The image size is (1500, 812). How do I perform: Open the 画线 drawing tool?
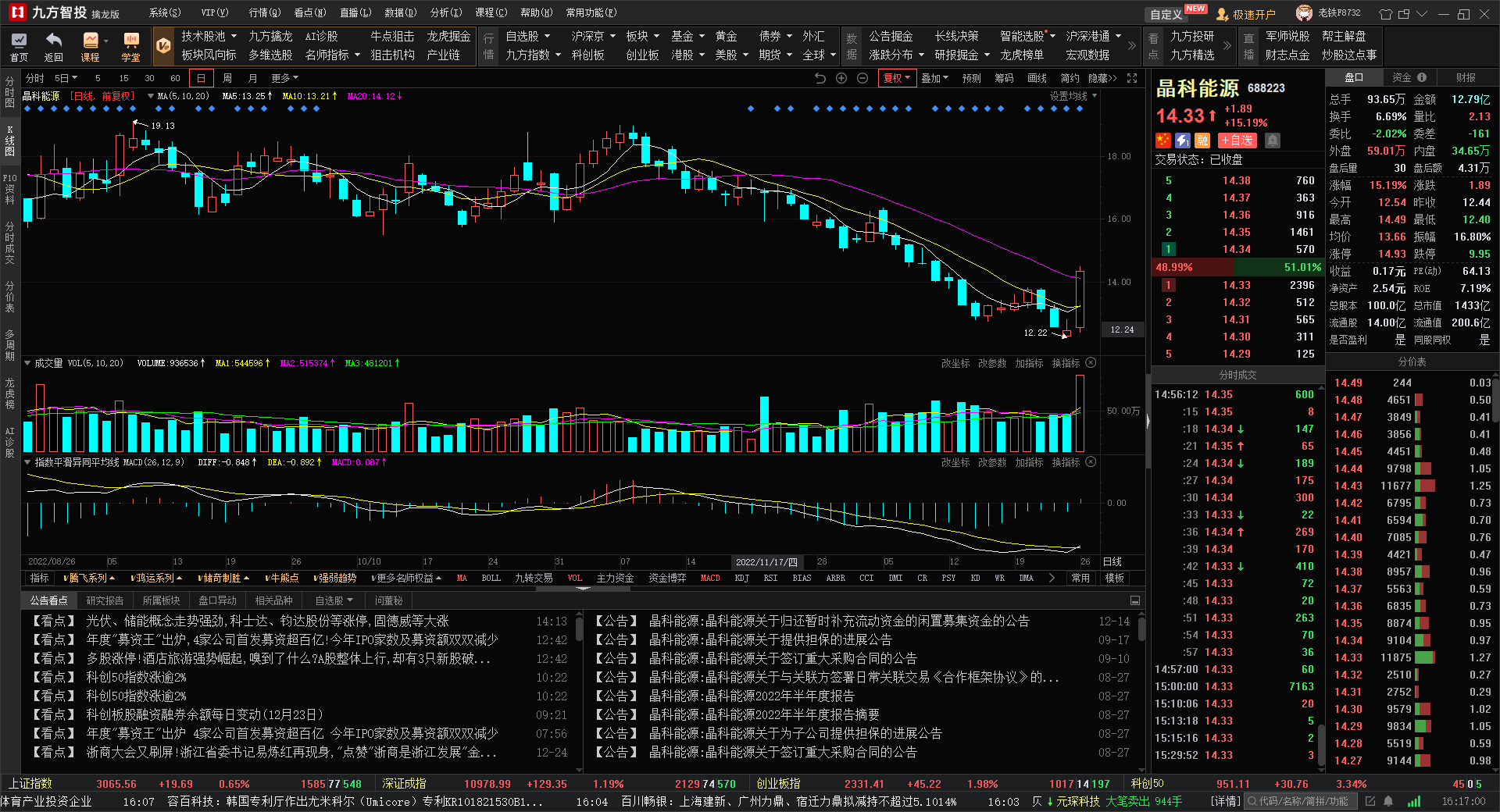[1037, 78]
